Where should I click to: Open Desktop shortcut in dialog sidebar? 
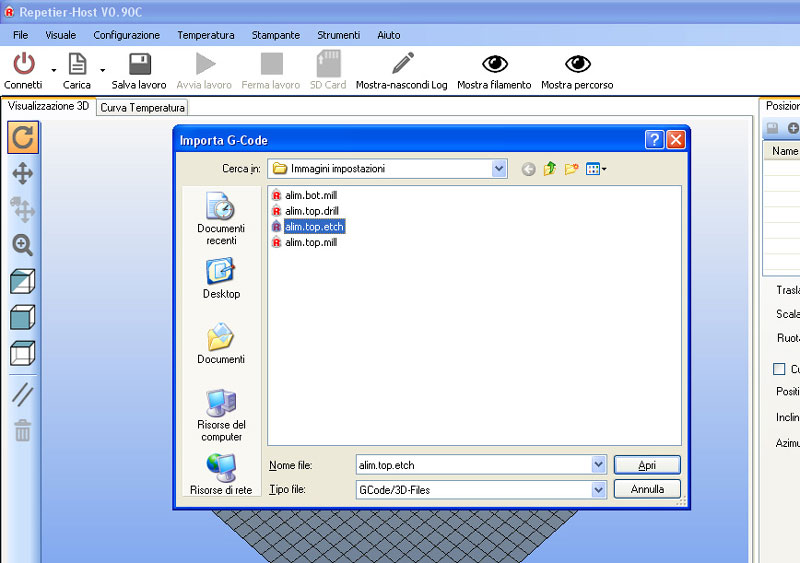(x=221, y=279)
